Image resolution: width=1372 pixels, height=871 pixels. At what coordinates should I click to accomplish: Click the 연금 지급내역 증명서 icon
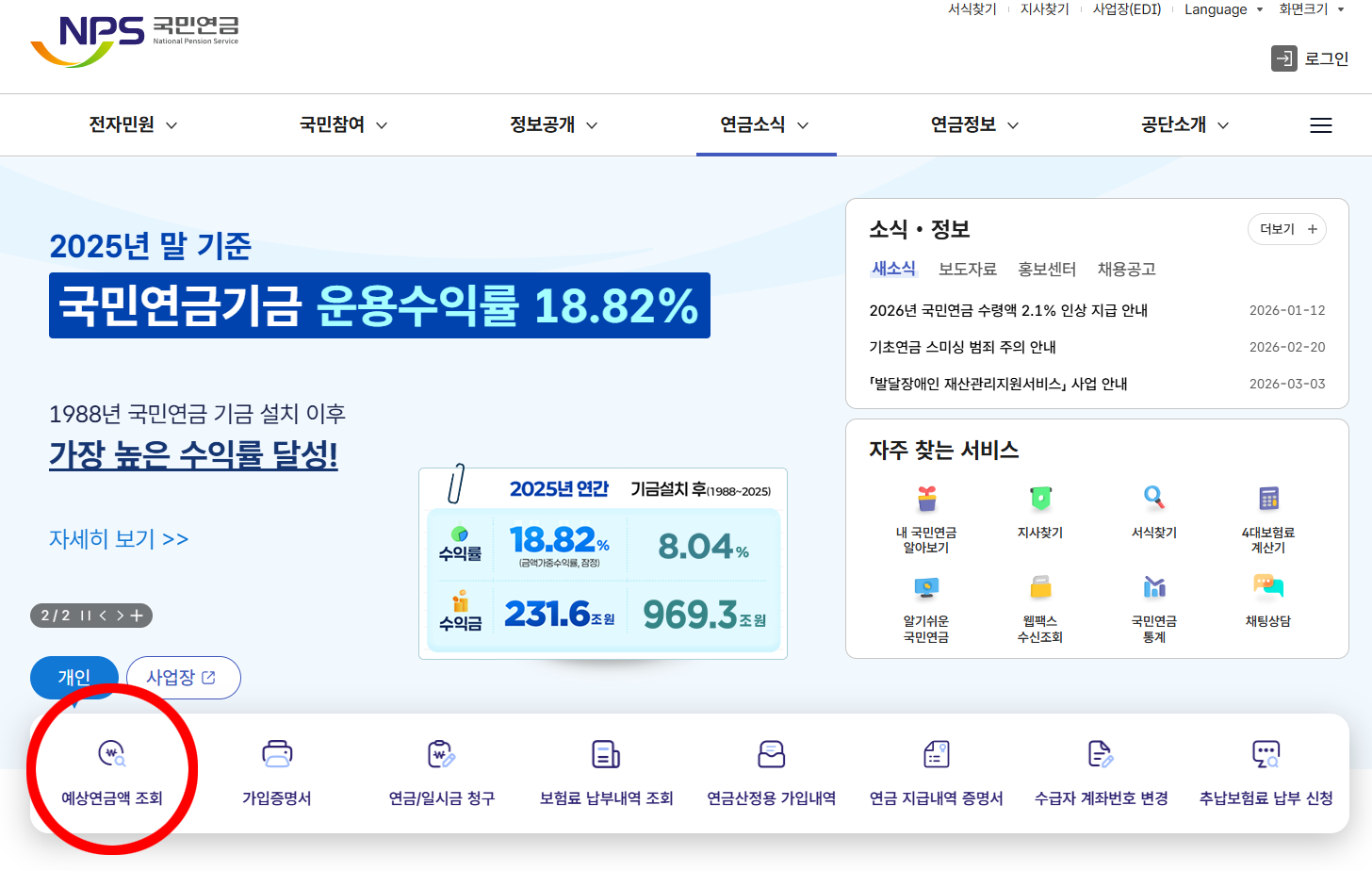coord(936,754)
